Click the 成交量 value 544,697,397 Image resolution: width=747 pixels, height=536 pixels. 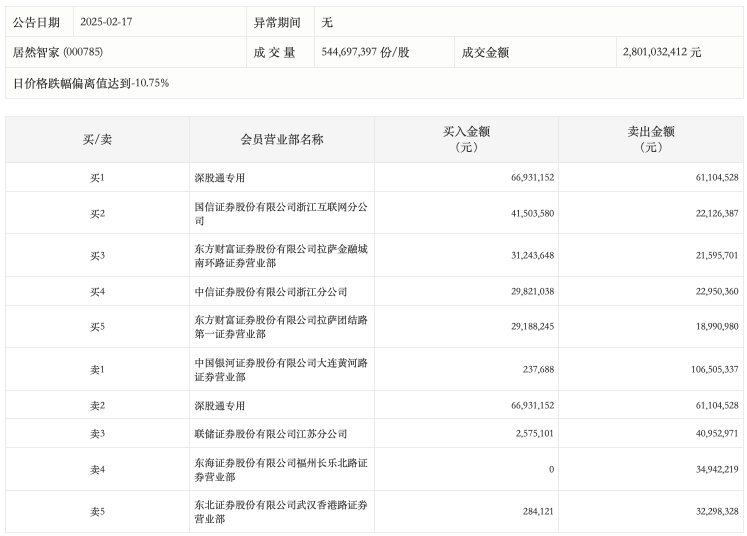[366, 52]
